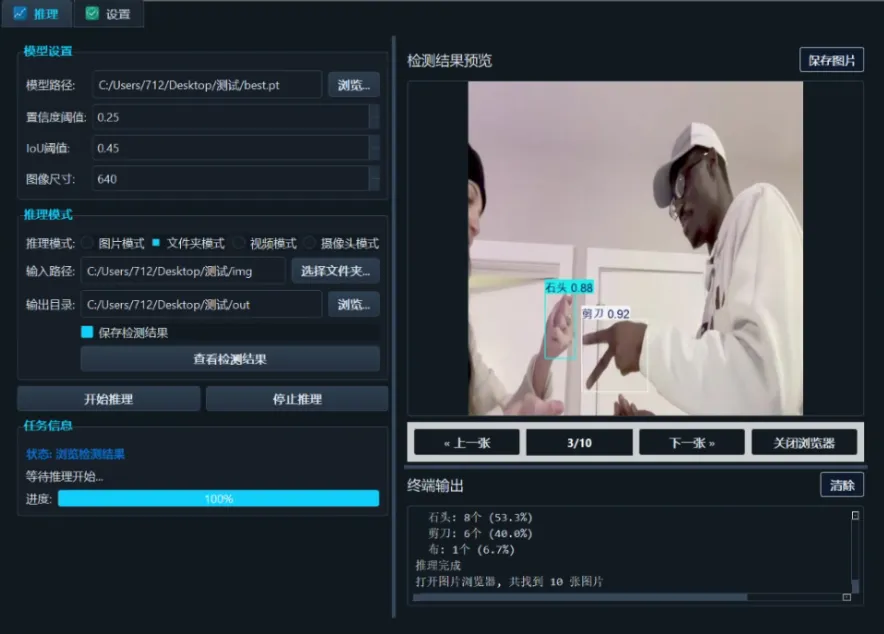Click 浏览 button next to output directory
The image size is (884, 634).
click(353, 304)
